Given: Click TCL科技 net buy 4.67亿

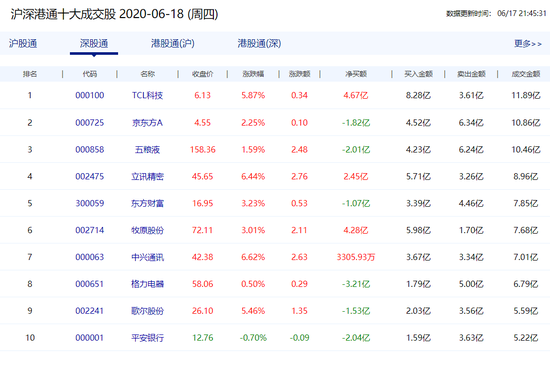Looking at the screenshot, I should (x=356, y=95).
